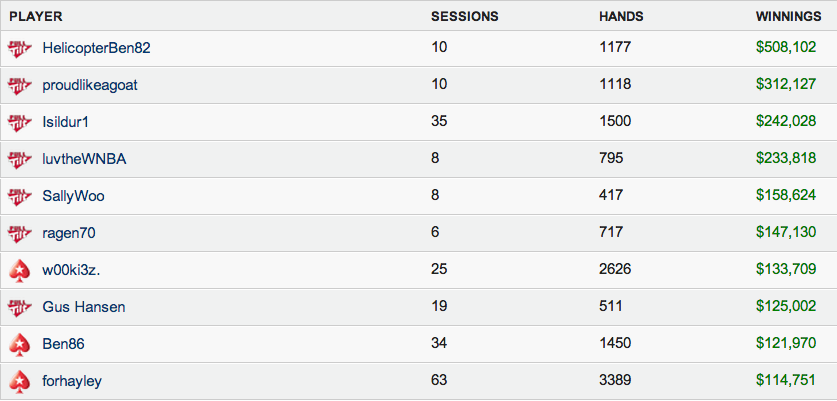837x401 pixels.
Task: Click PokerStars spade icon beside w00ki3z.
Action: coord(20,271)
